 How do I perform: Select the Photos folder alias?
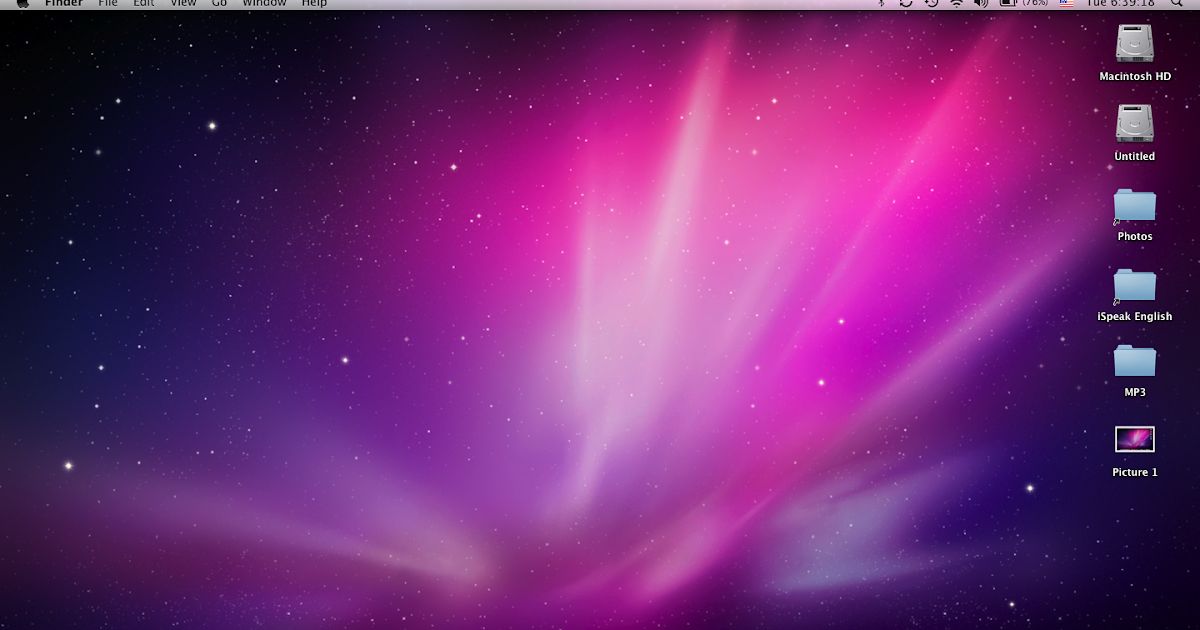tap(1135, 205)
